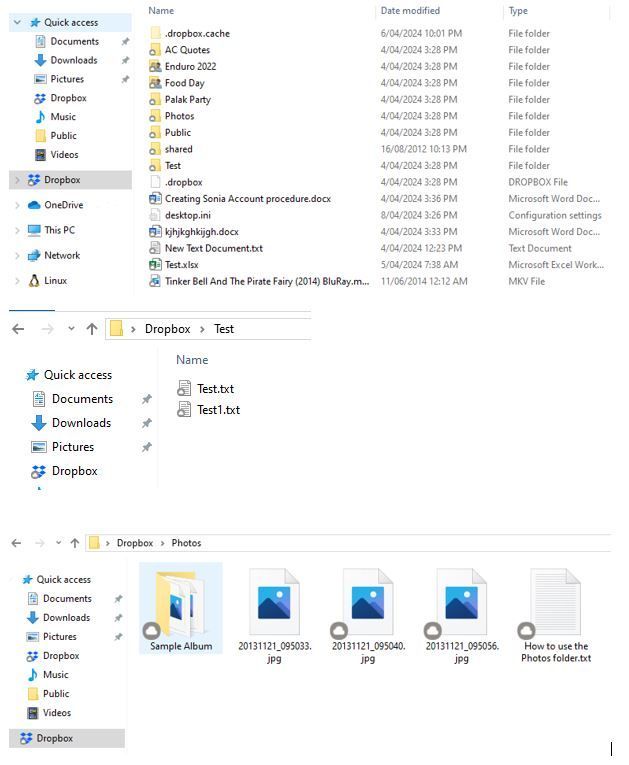Screen dimensions: 629x765
Task: Click the shared folder icon beside Food Day
Action: (x=155, y=83)
